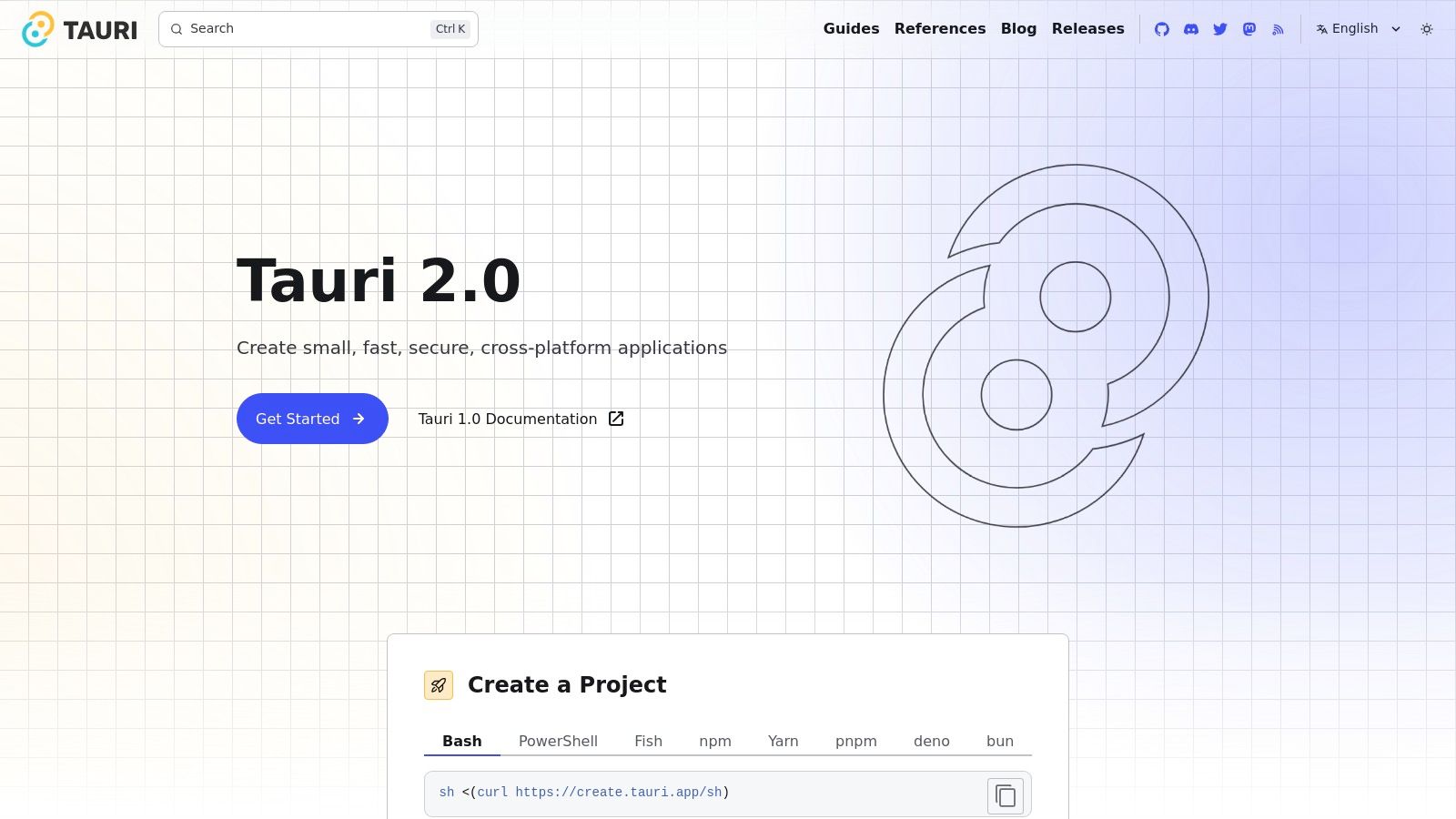Image resolution: width=1456 pixels, height=819 pixels.
Task: Click the large outlined Tauri logo graphic
Action: point(1046,346)
